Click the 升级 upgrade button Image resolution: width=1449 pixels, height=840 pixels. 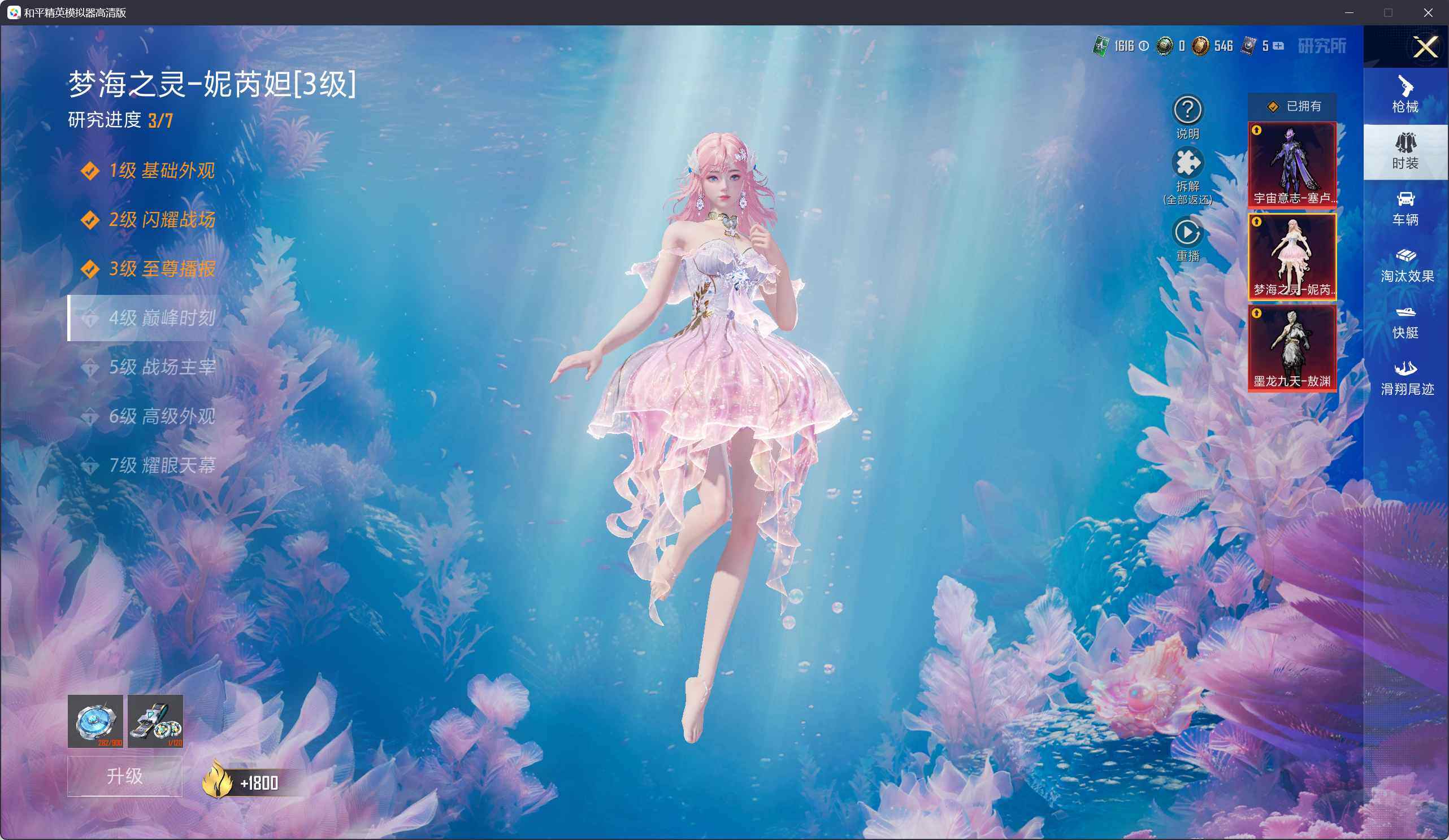[x=125, y=776]
